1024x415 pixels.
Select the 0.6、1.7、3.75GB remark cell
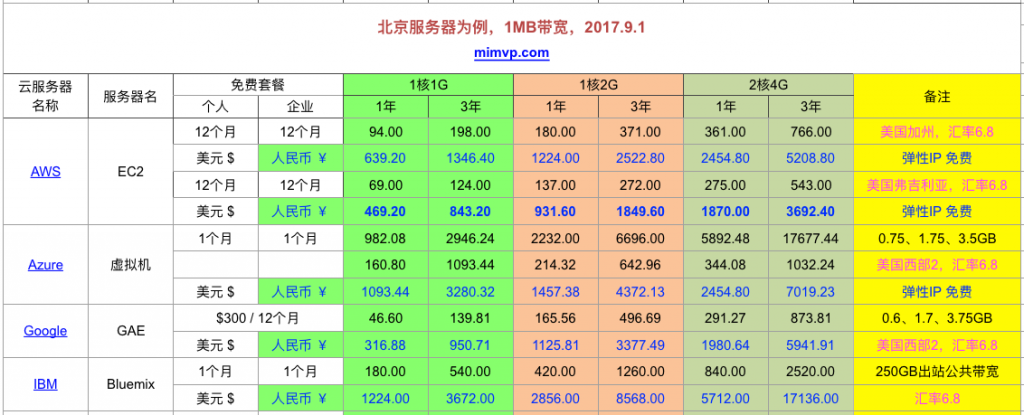(x=937, y=318)
